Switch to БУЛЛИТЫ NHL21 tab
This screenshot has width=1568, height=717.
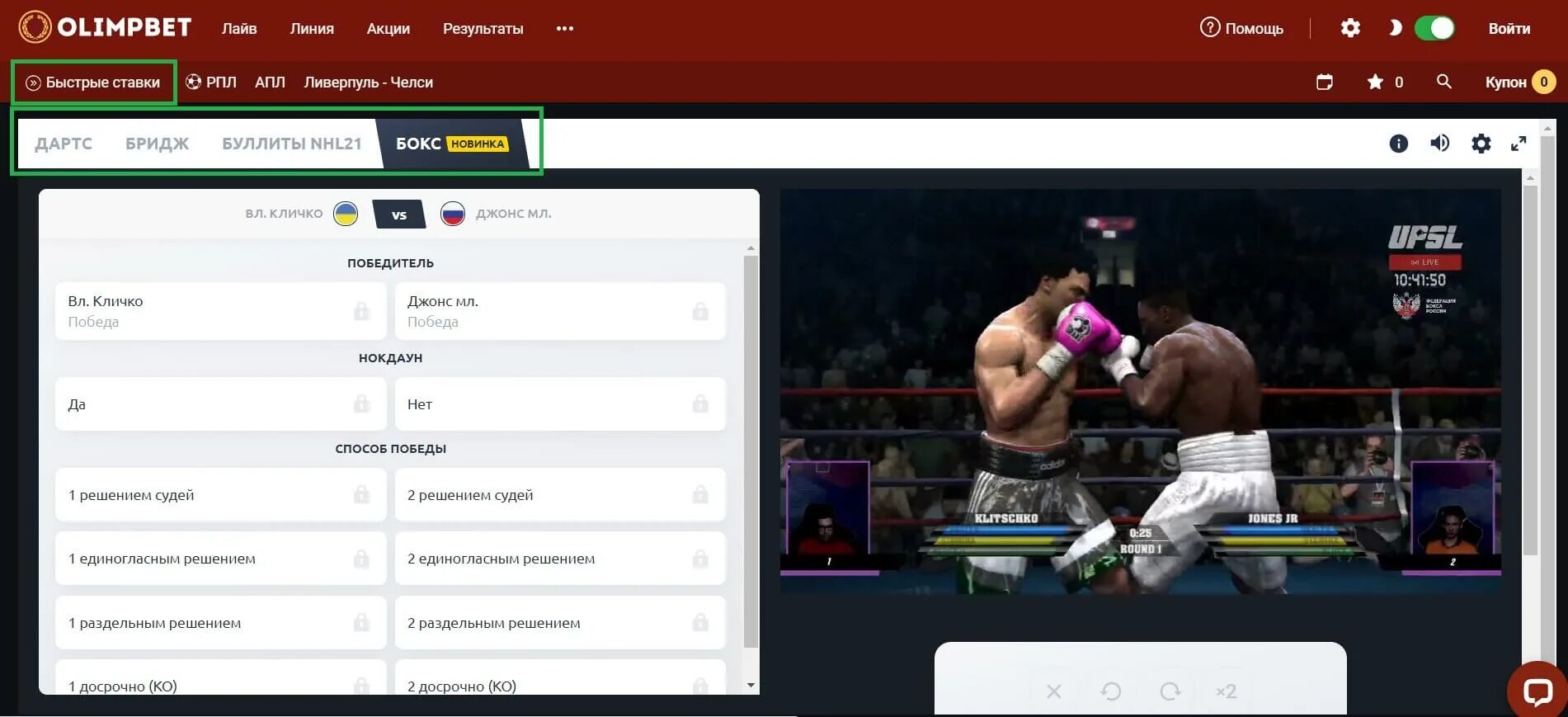292,144
